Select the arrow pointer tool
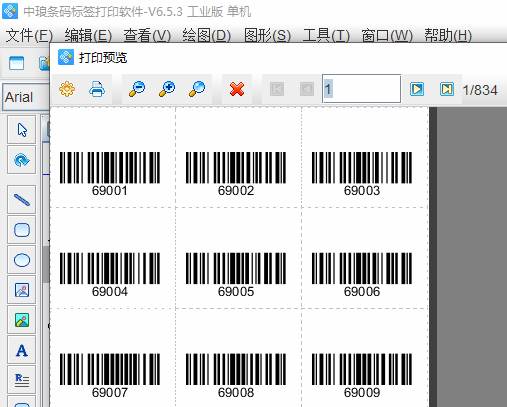 pyautogui.click(x=22, y=130)
